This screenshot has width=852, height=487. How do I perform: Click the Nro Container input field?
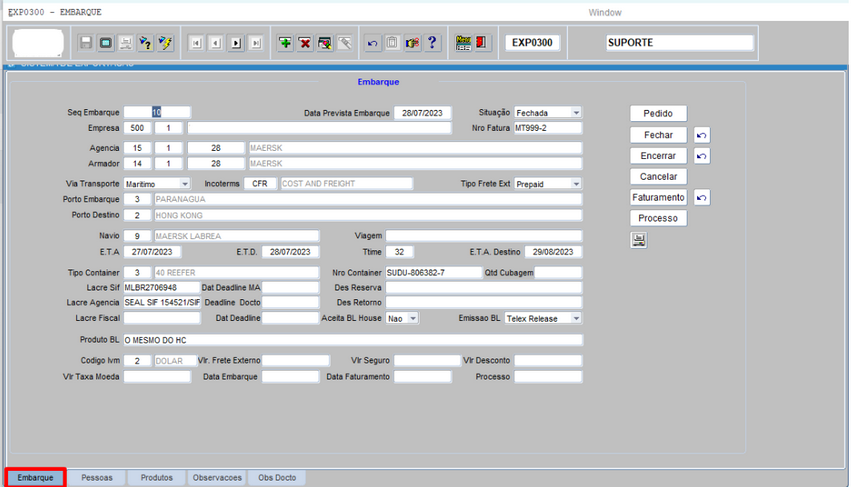432,273
